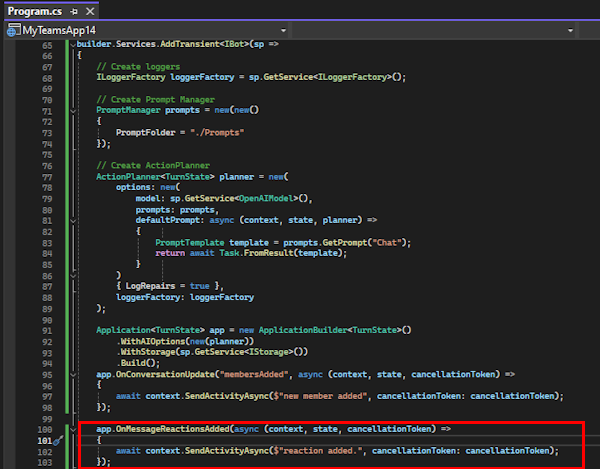
Task: Click Task.FromResult on line 84
Action: coord(256,253)
